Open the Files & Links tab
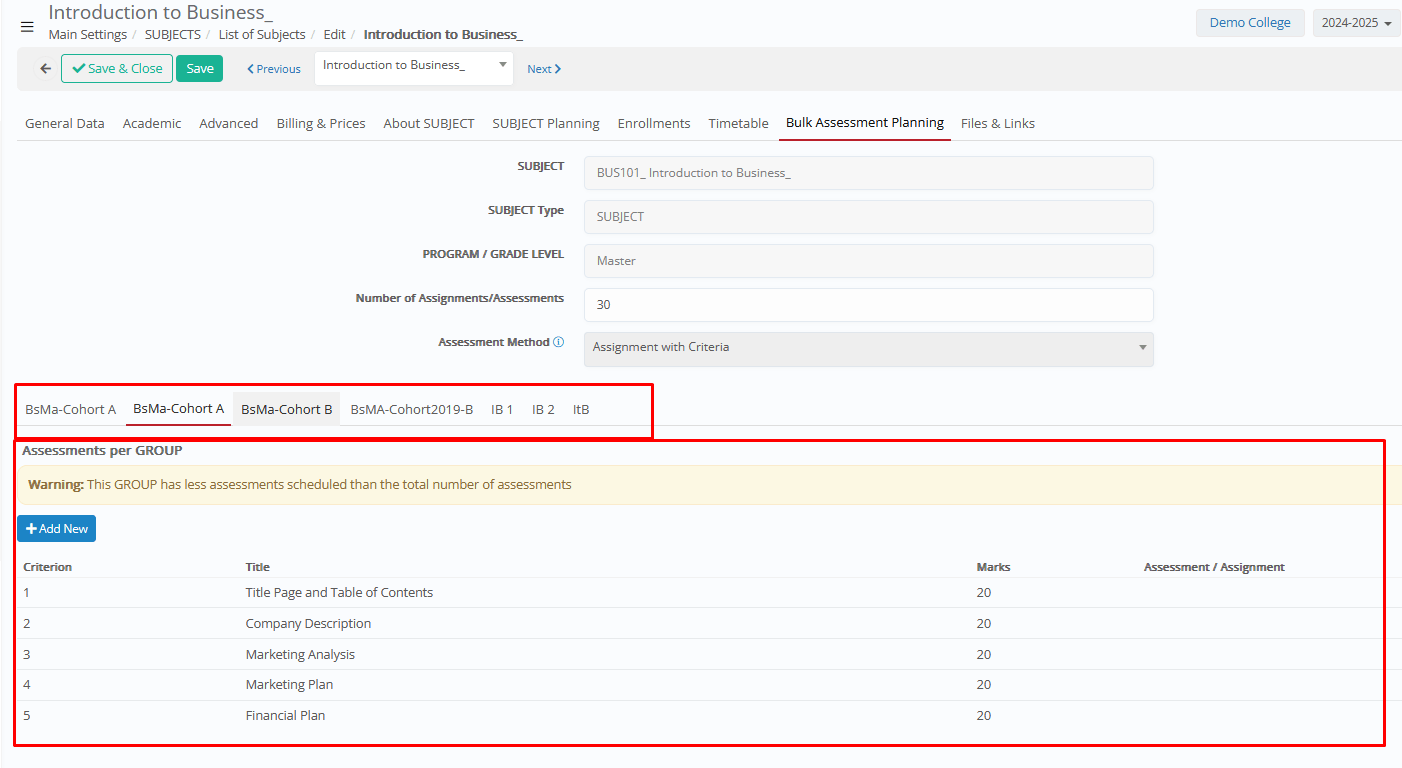 pyautogui.click(x=997, y=124)
